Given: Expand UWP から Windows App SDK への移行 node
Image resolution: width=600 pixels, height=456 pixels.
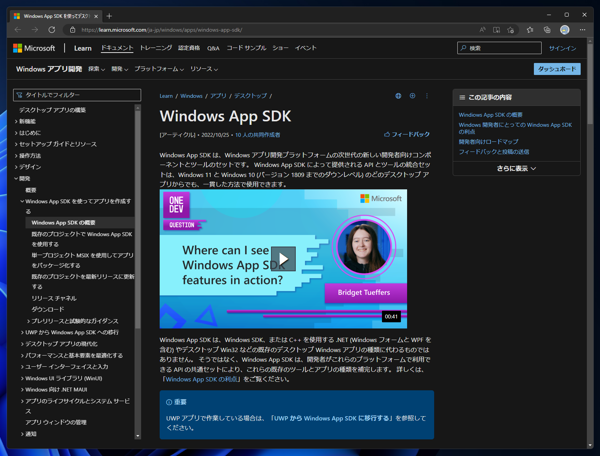Looking at the screenshot, I should [23, 332].
